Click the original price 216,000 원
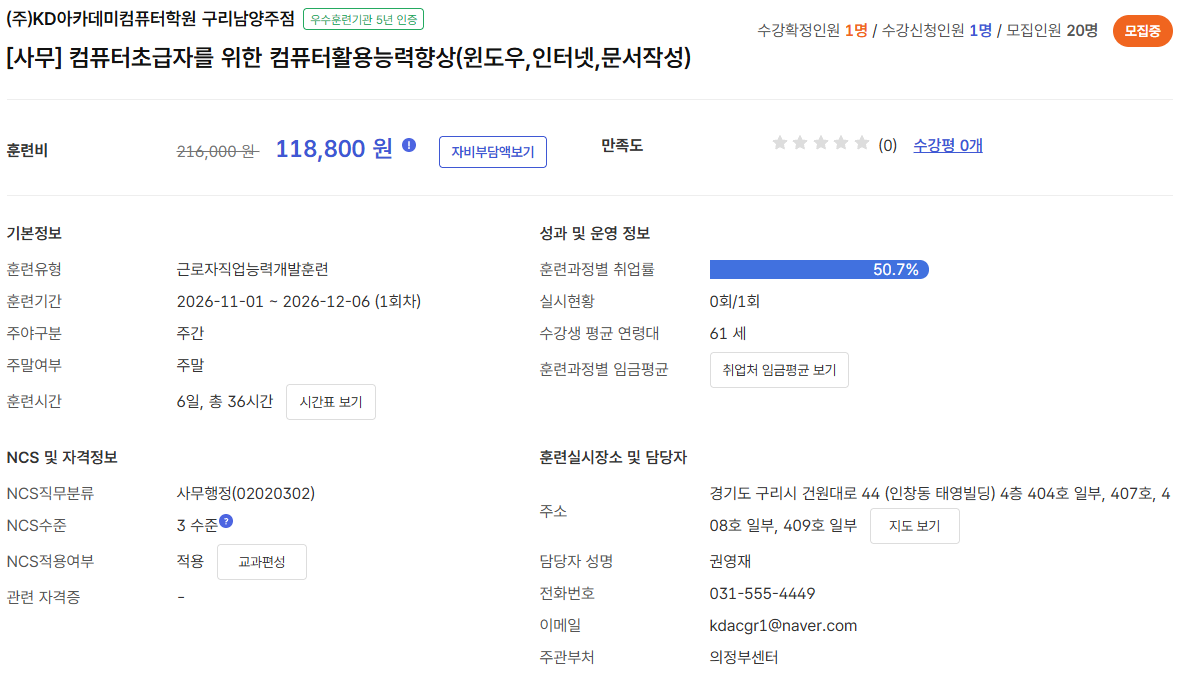The height and width of the screenshot is (677, 1181). (x=218, y=151)
